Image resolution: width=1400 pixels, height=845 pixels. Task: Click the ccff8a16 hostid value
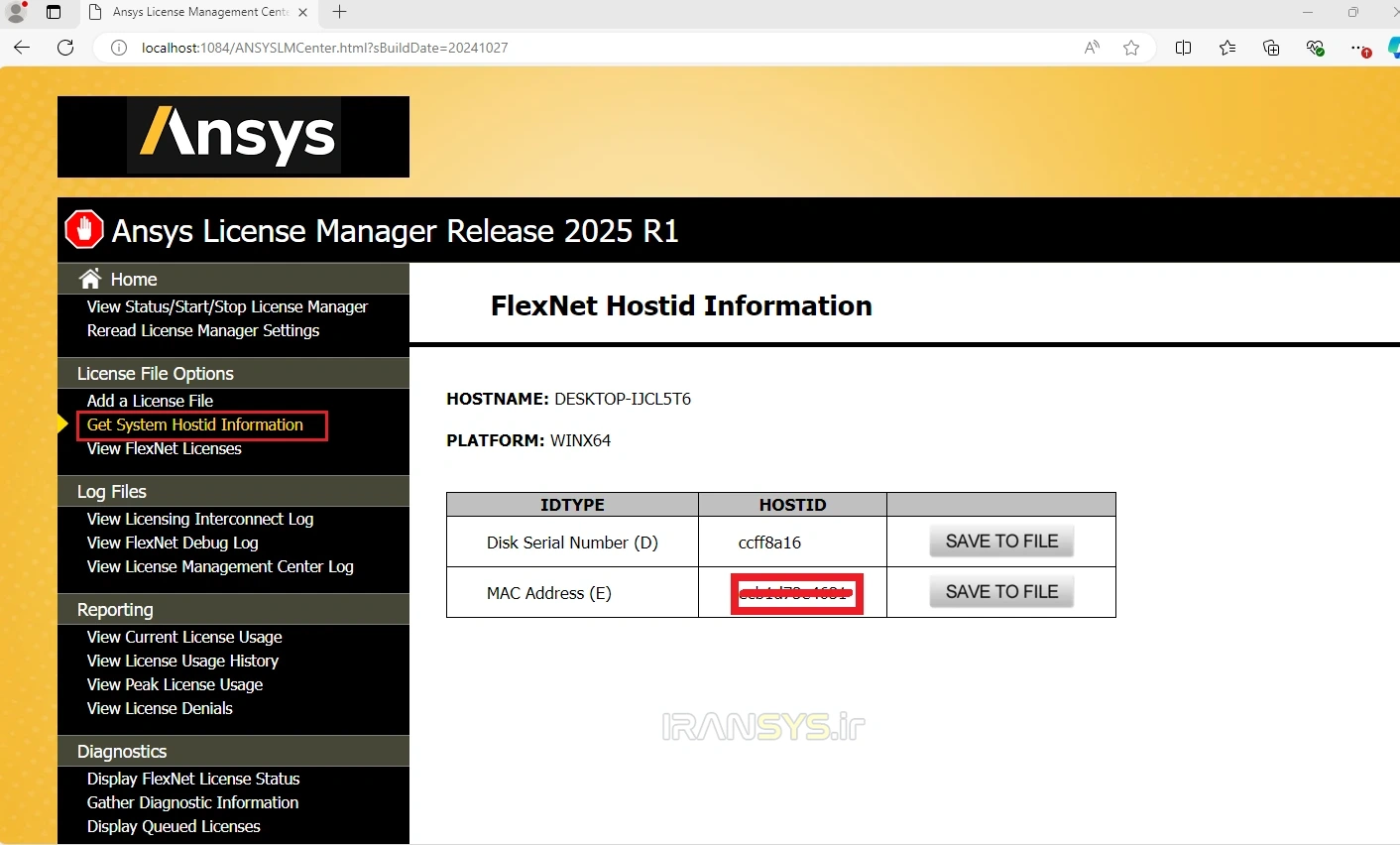[769, 543]
